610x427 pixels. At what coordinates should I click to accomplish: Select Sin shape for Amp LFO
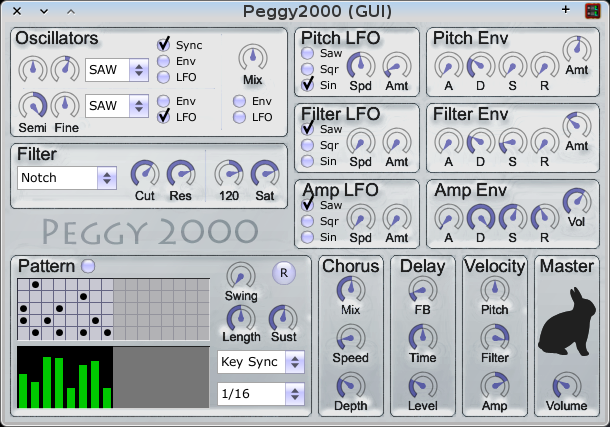pos(307,237)
